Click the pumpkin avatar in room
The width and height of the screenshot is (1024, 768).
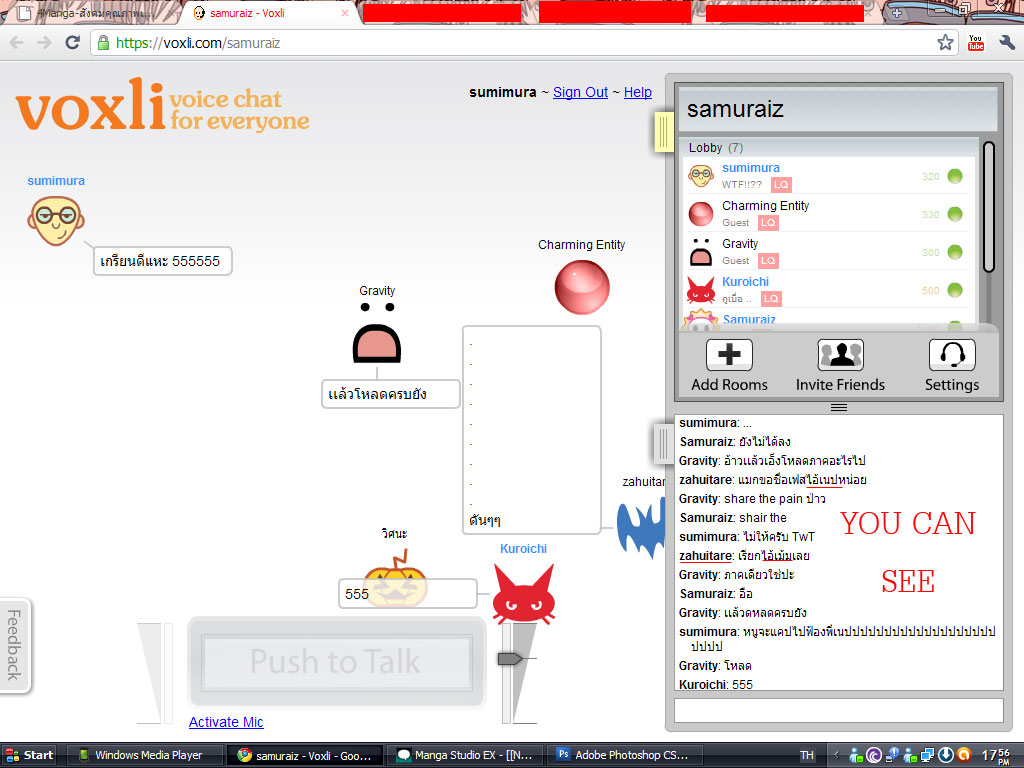pos(394,578)
